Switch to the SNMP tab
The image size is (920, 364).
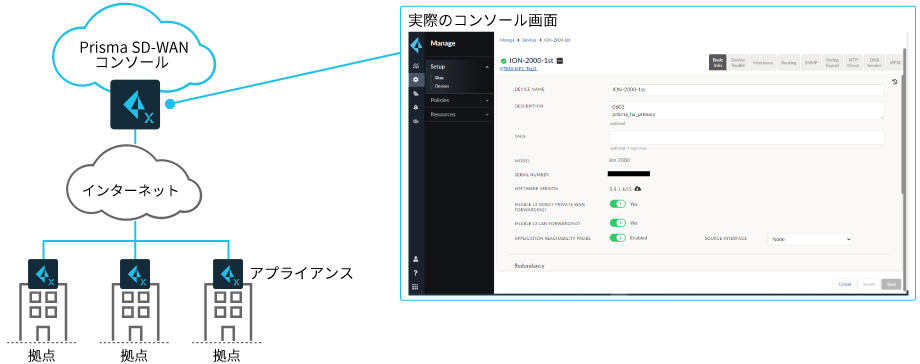(811, 62)
